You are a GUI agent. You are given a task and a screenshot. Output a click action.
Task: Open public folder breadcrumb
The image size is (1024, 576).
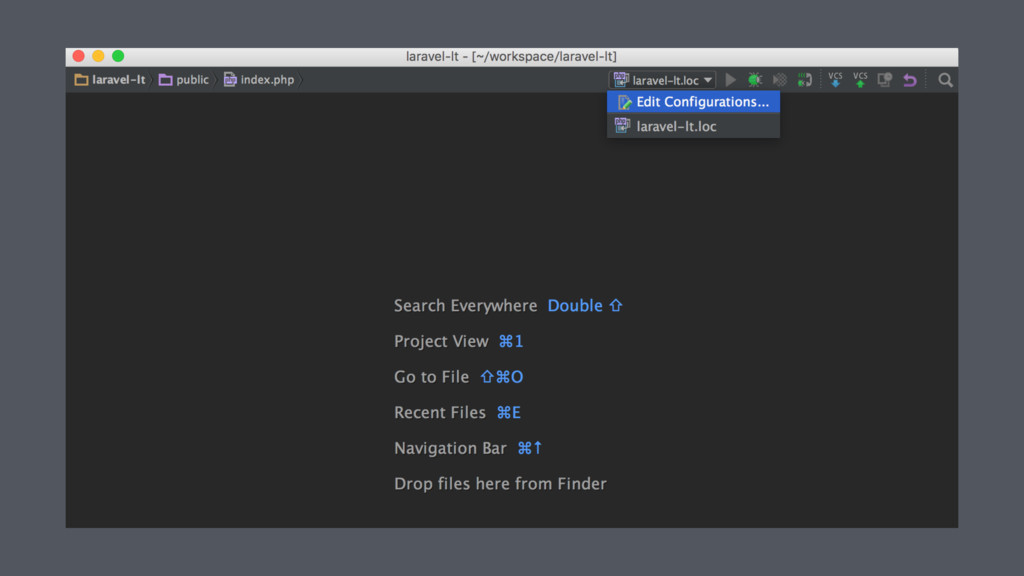(184, 80)
